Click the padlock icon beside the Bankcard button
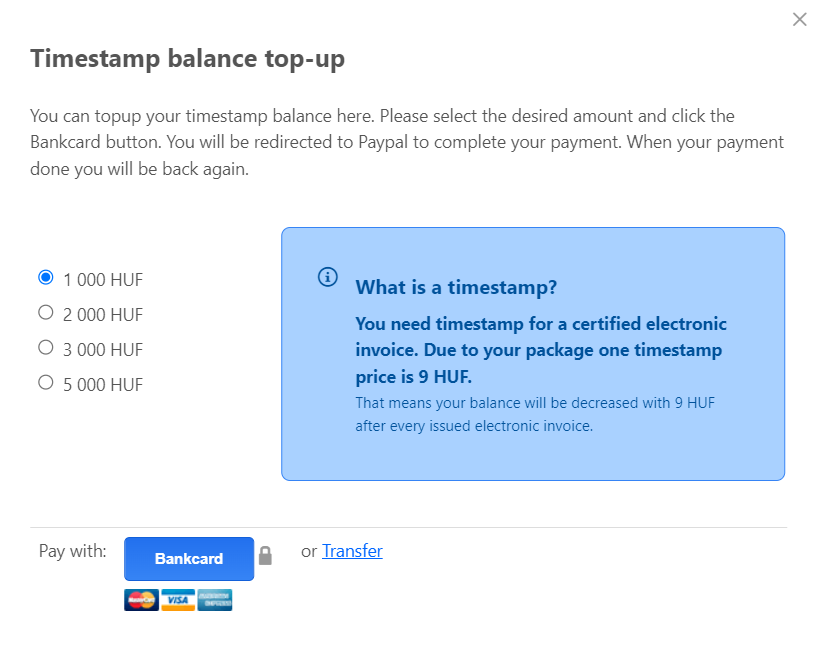Viewport: 818px width, 646px height. (x=265, y=559)
